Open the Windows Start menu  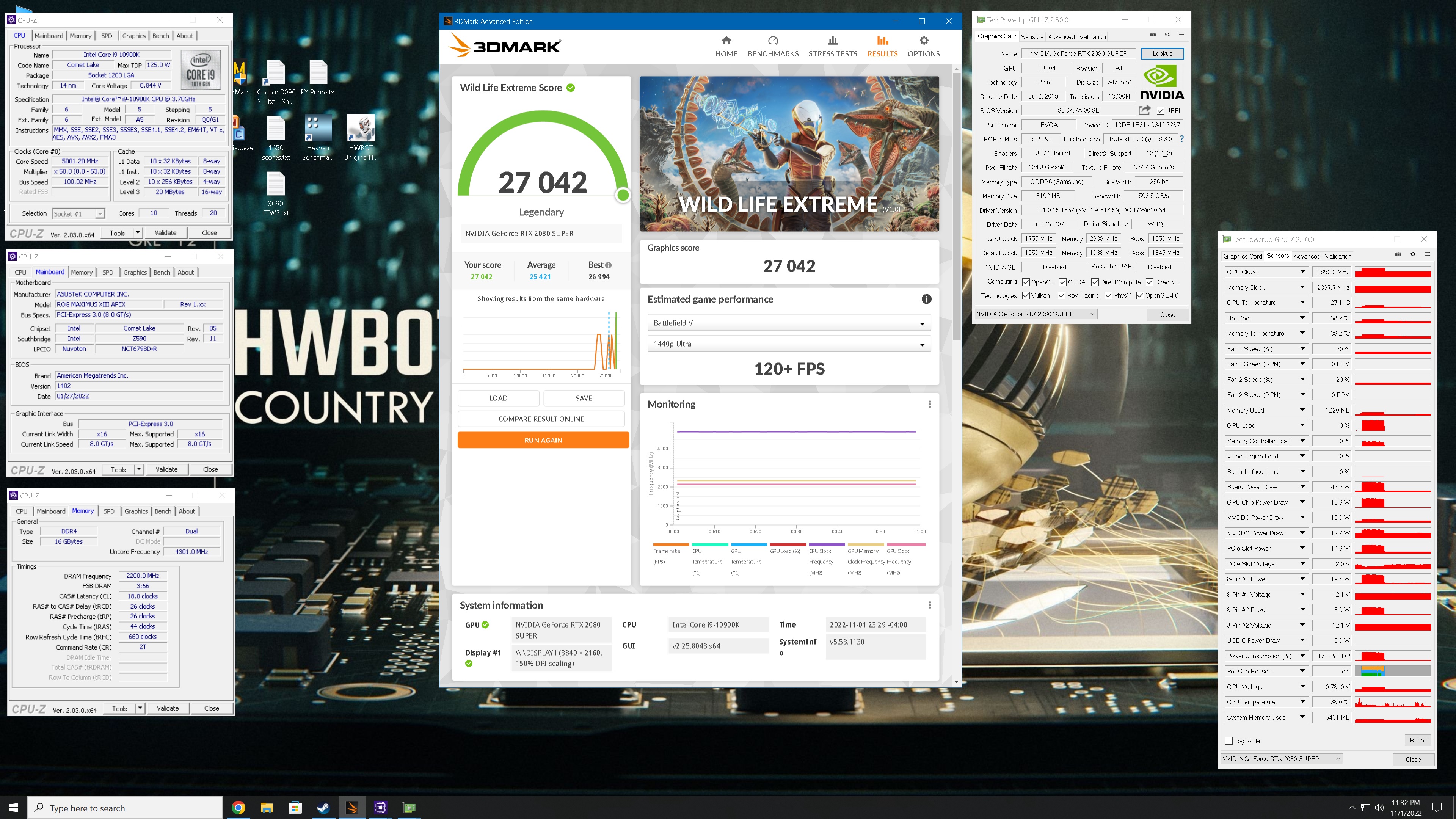tap(14, 808)
